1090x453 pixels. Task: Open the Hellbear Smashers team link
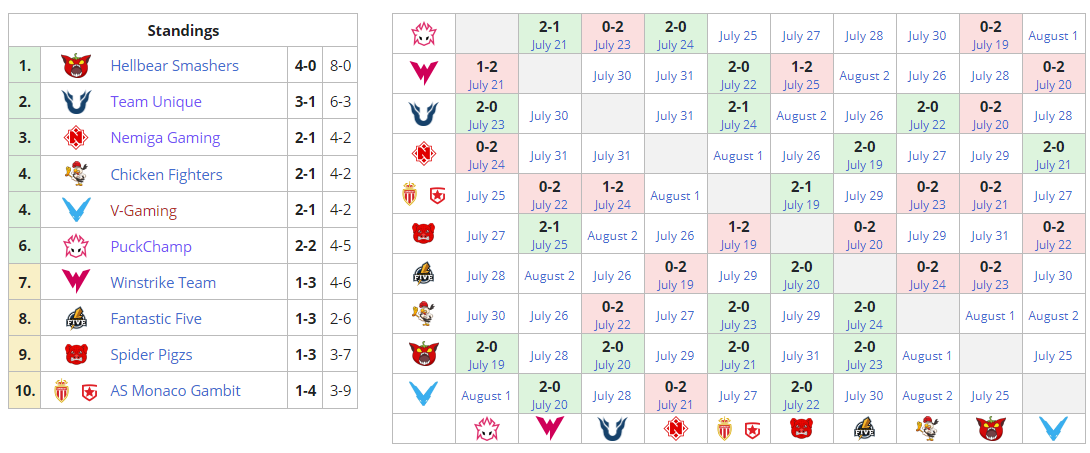[174, 66]
